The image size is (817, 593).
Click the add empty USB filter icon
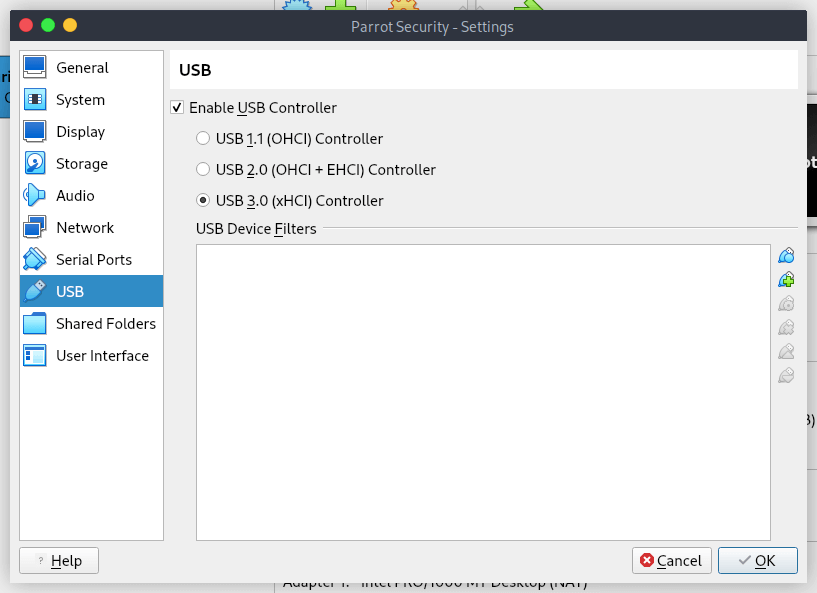tap(786, 255)
